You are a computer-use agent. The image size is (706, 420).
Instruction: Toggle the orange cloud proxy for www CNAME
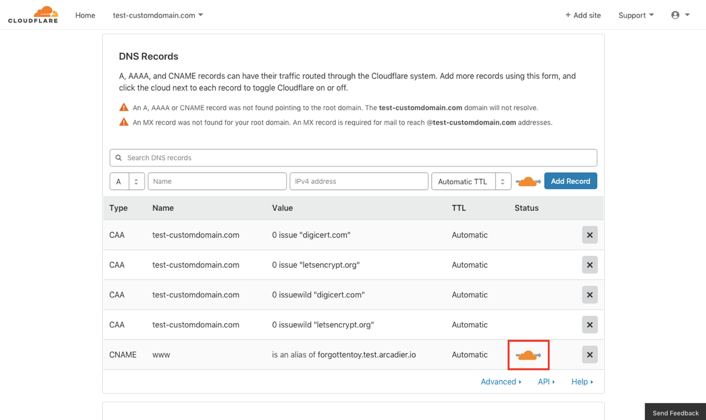coord(528,356)
